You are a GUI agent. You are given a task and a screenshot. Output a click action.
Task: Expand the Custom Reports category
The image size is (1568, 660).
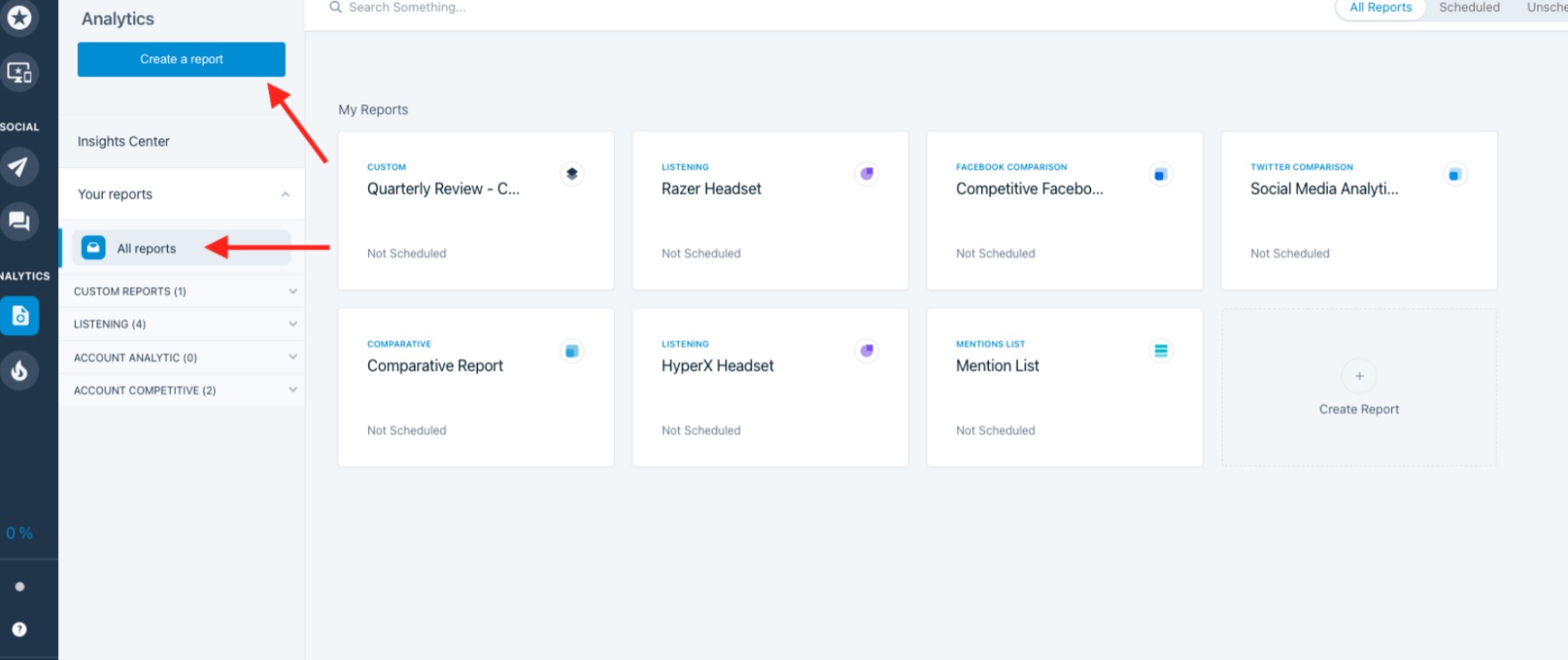[x=292, y=291]
